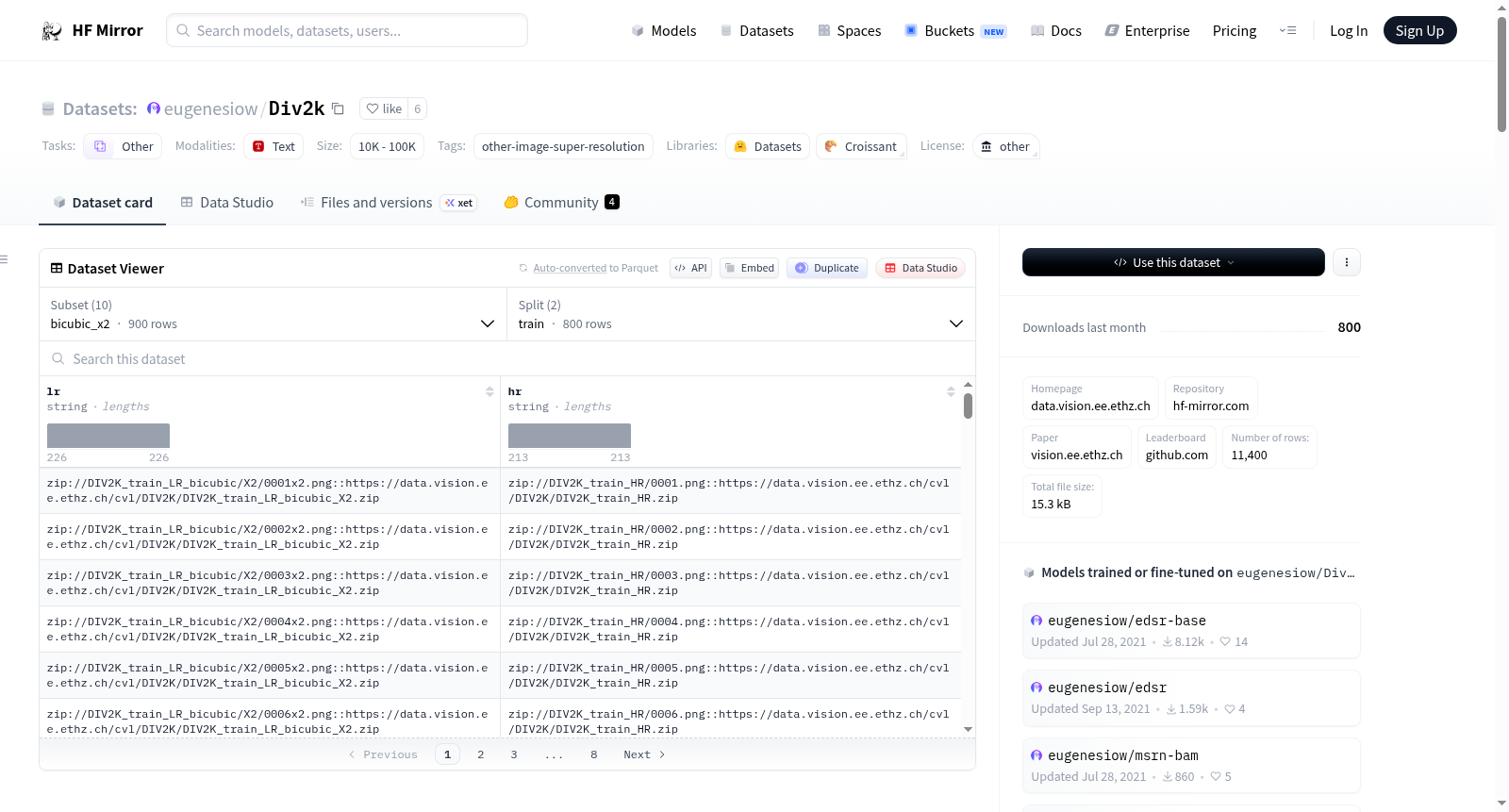1509x812 pixels.
Task: Open the navigation extra menu icon
Action: click(1287, 30)
